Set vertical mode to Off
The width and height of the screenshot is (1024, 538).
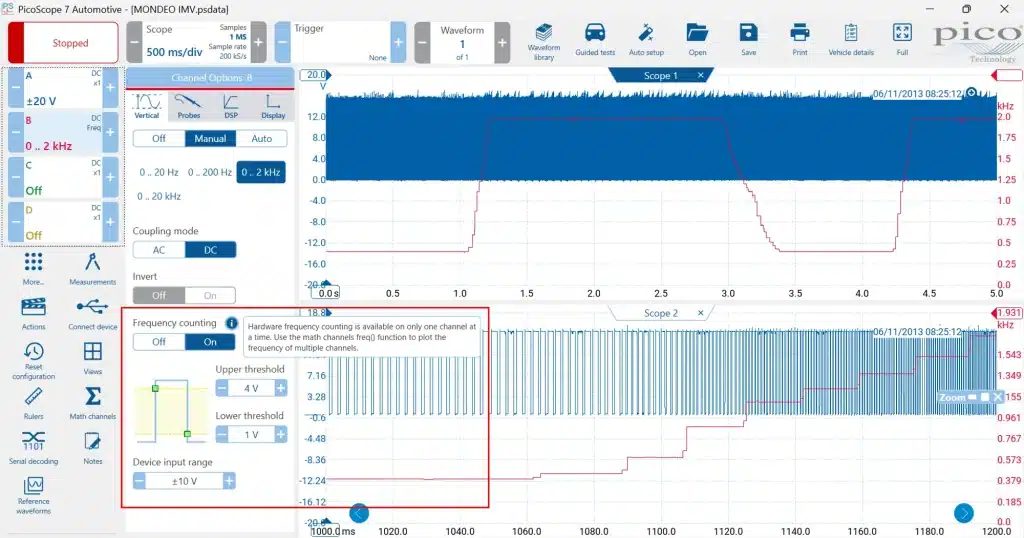(x=159, y=138)
